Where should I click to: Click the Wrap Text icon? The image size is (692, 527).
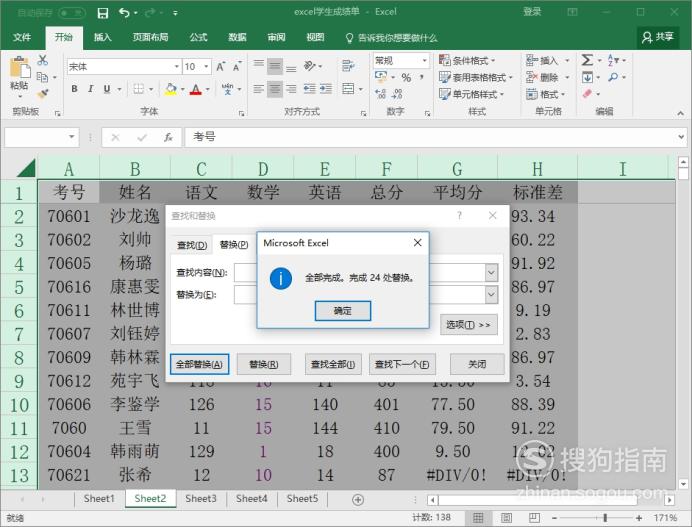pos(348,66)
